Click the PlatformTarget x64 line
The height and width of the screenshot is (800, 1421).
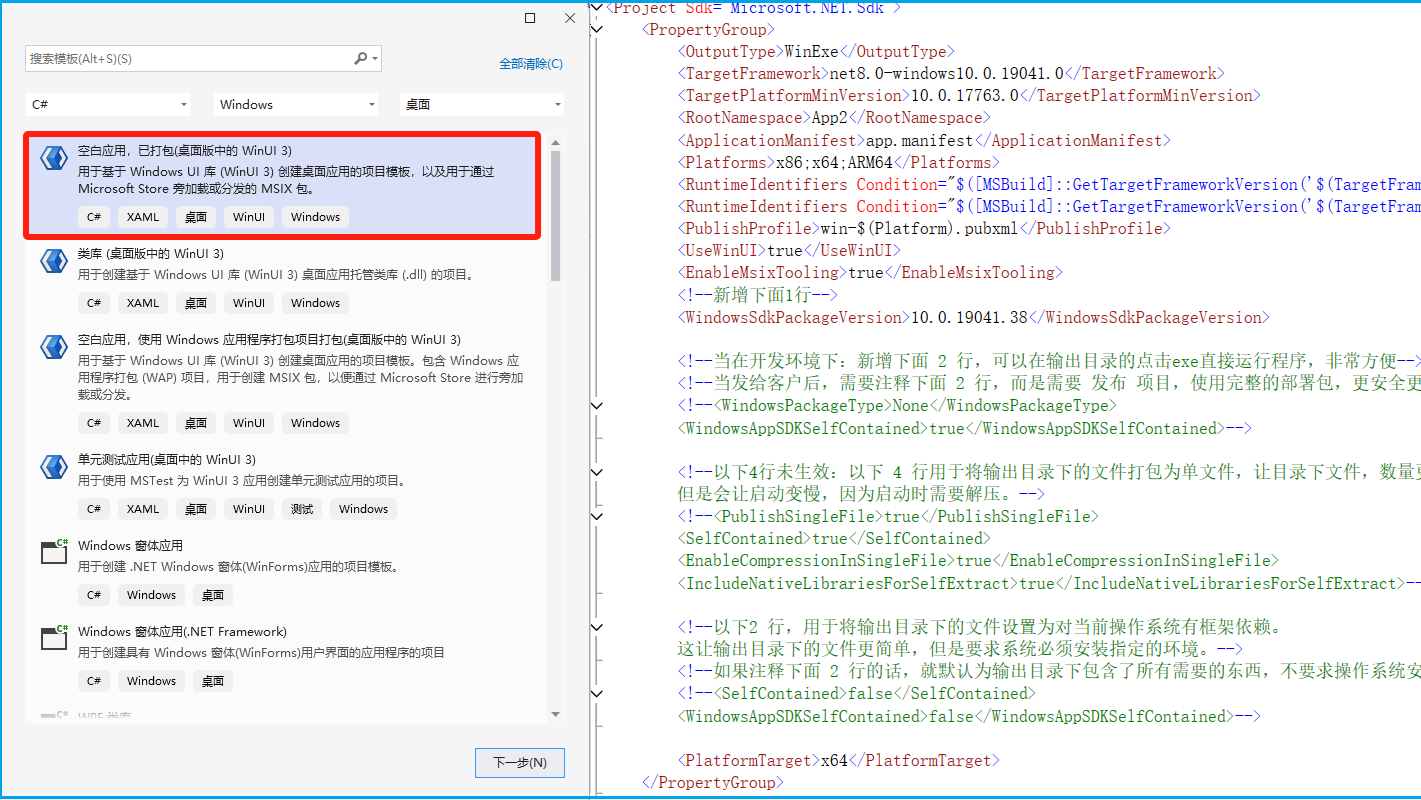pyautogui.click(x=838, y=760)
